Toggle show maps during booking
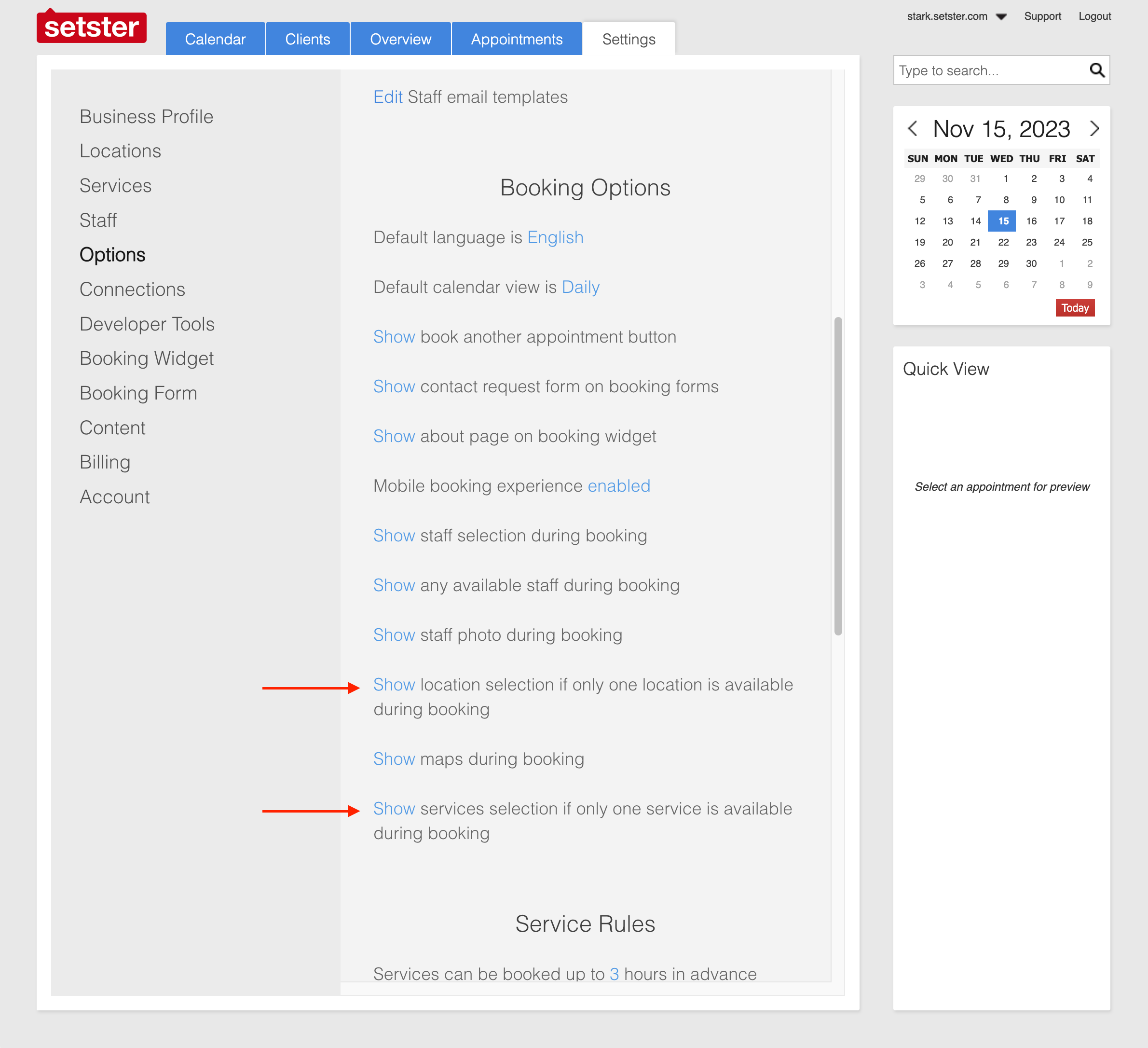The height and width of the screenshot is (1048, 1148). [394, 758]
